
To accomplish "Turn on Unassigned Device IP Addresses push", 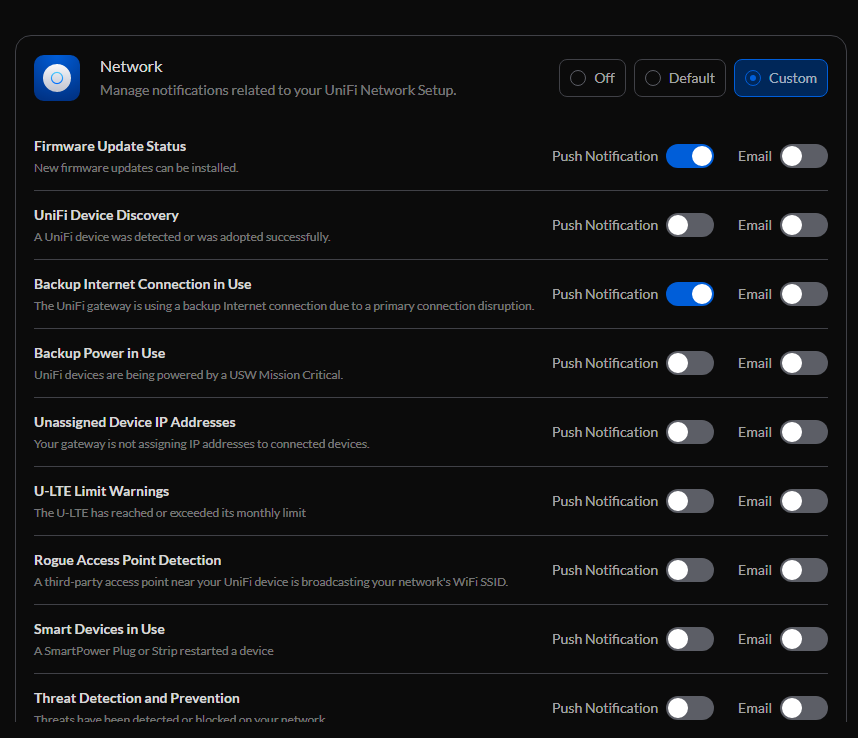I will tap(690, 432).
